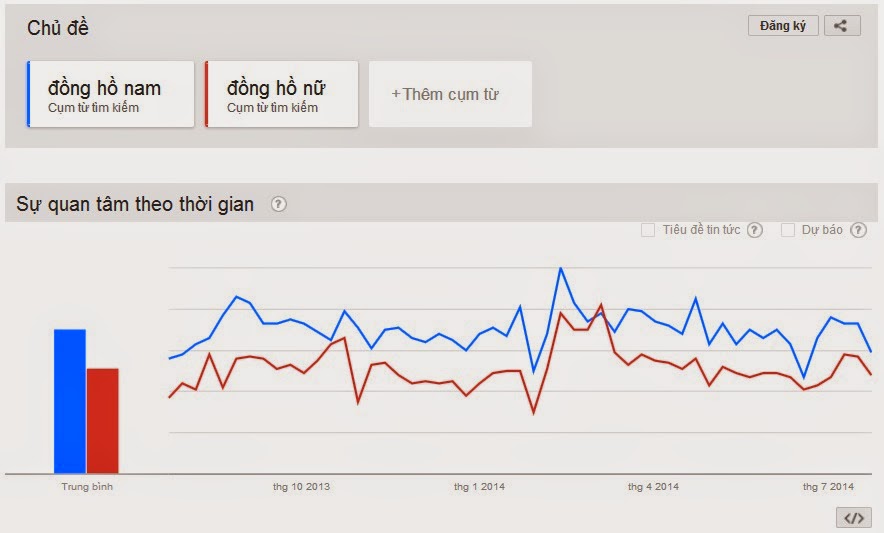Click the blue average bar

(x=70, y=400)
